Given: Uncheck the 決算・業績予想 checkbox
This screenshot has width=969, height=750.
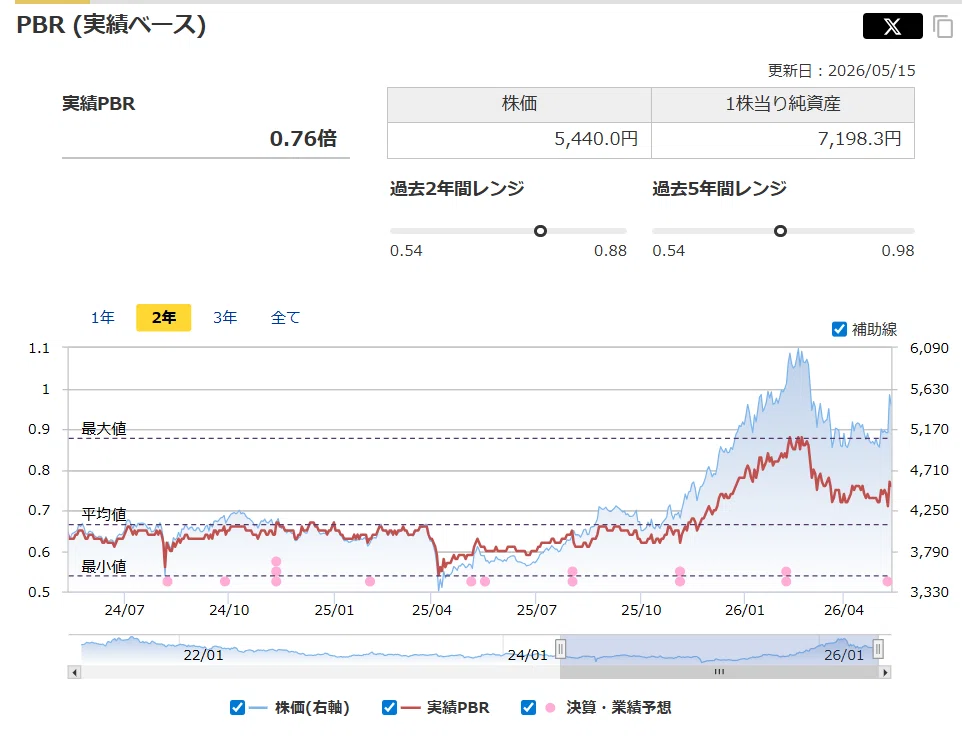Looking at the screenshot, I should [x=528, y=707].
